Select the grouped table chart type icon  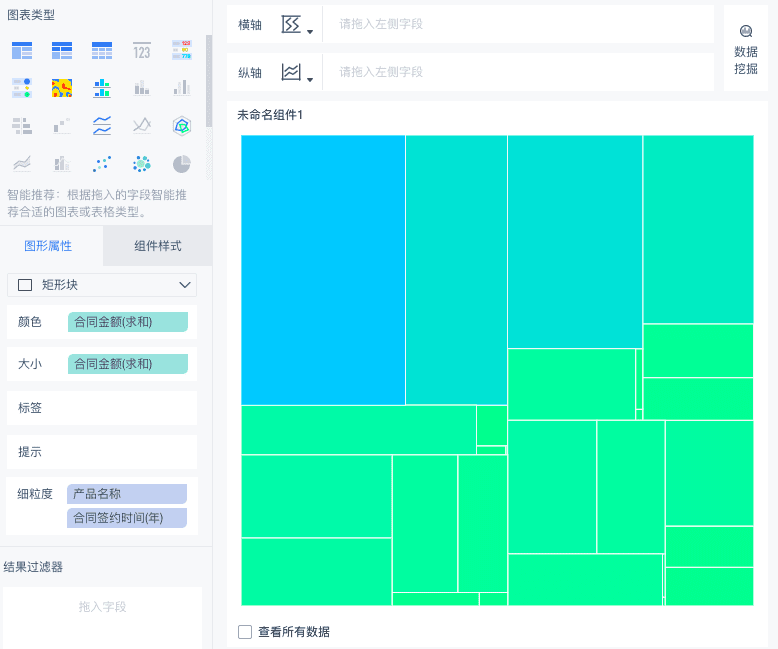[22, 51]
